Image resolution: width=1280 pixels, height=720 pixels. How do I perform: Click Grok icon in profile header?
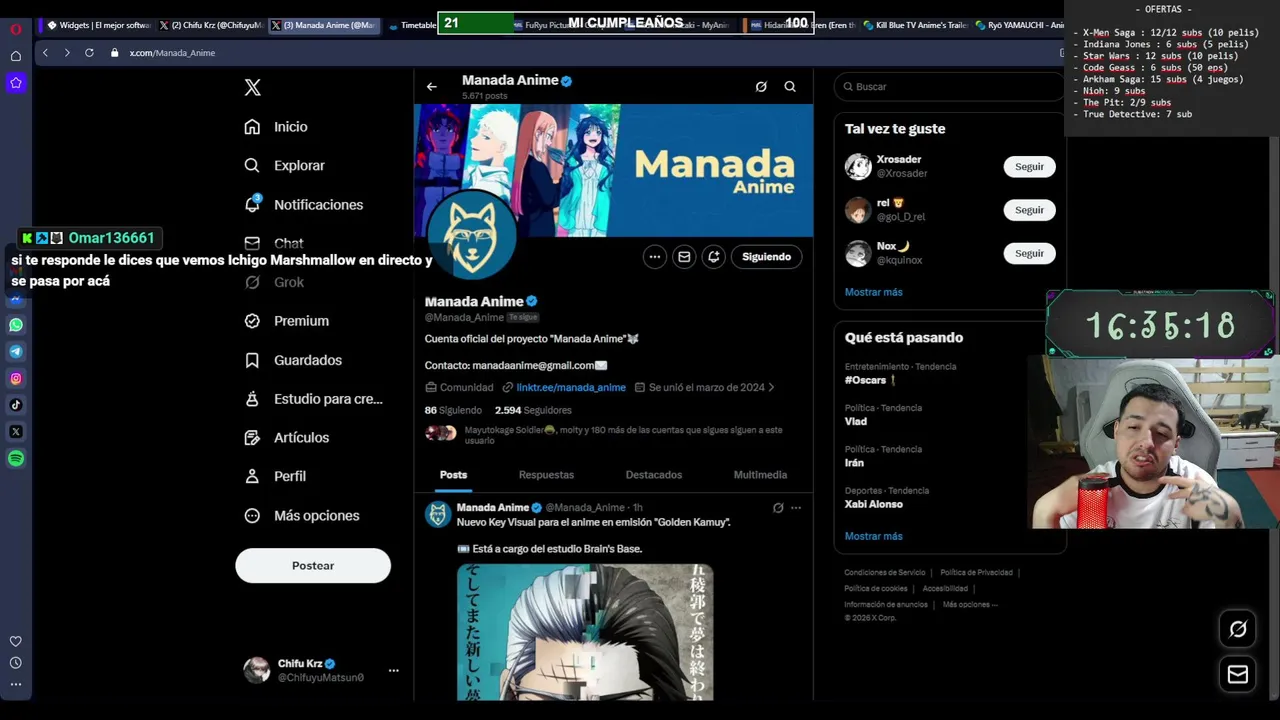[761, 87]
